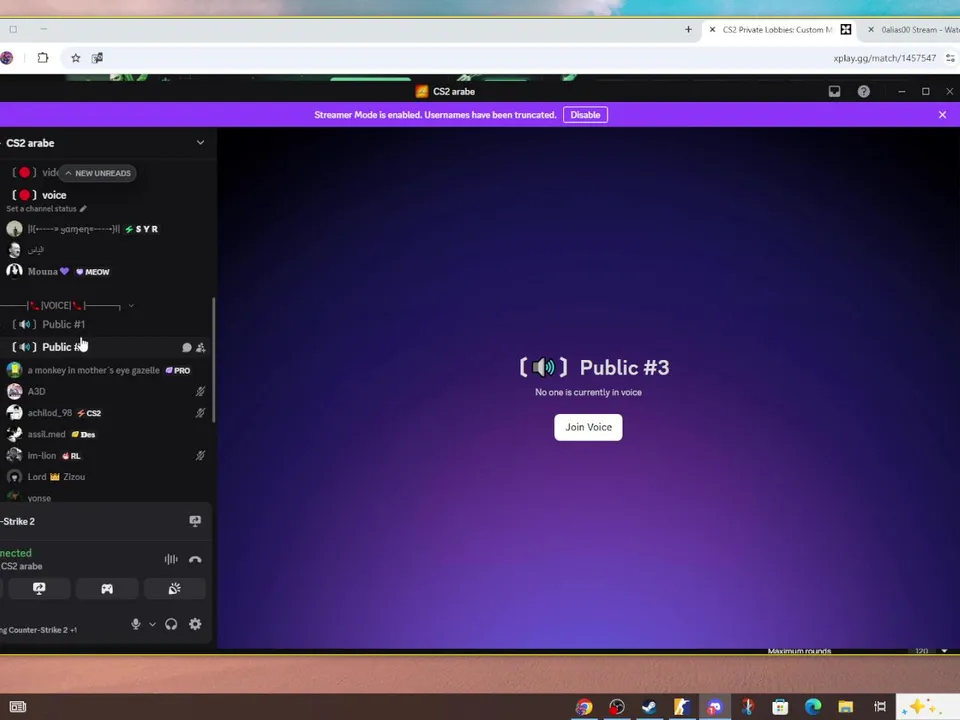Open File Explorer from the taskbar
The height and width of the screenshot is (720, 960).
(x=846, y=707)
